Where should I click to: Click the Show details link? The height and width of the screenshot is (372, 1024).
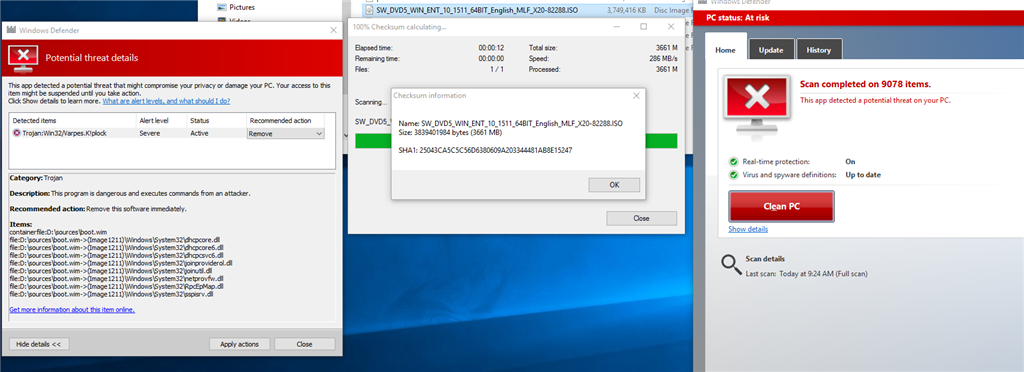coord(748,229)
